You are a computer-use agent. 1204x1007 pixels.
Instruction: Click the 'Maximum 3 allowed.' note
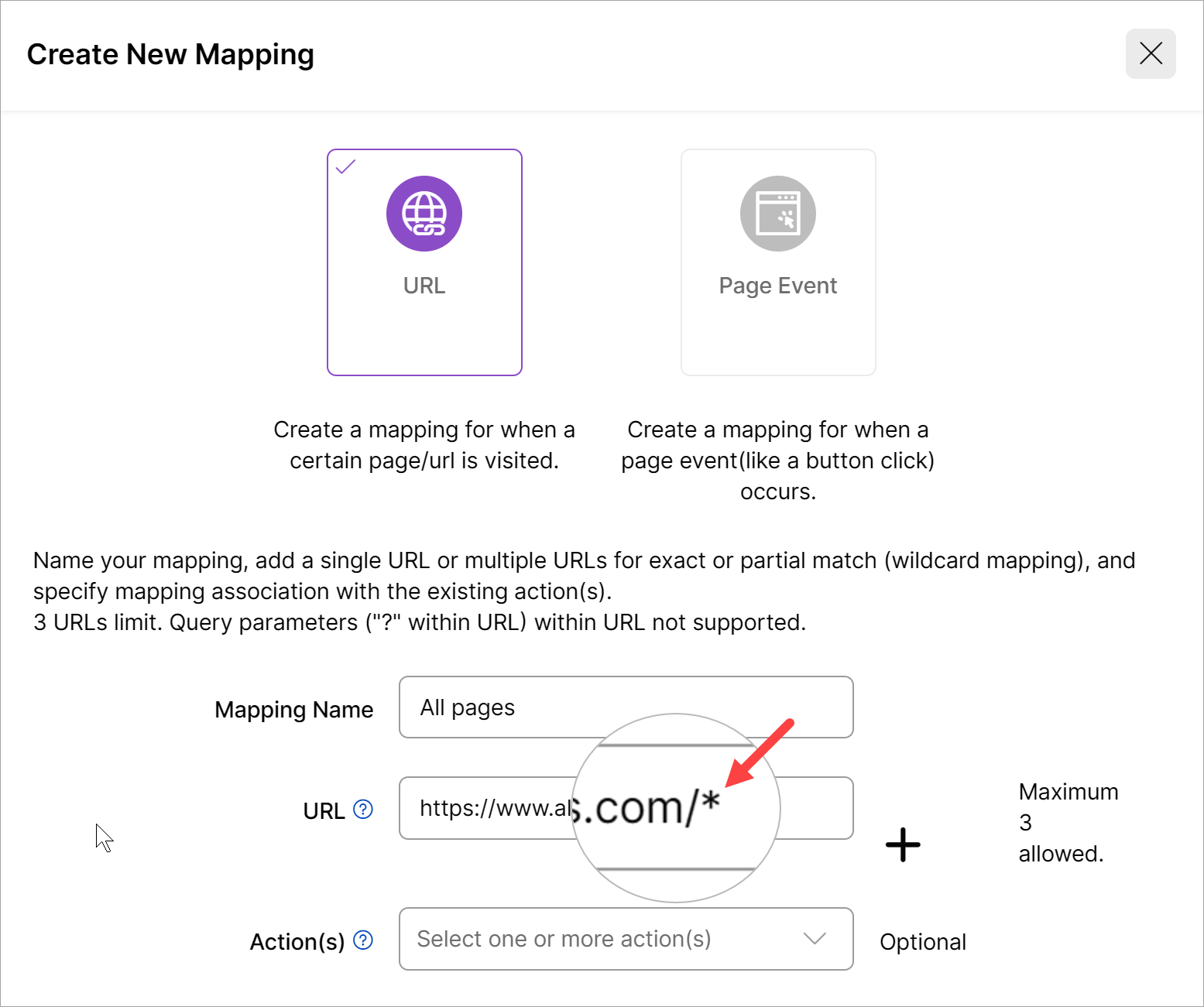click(1068, 823)
